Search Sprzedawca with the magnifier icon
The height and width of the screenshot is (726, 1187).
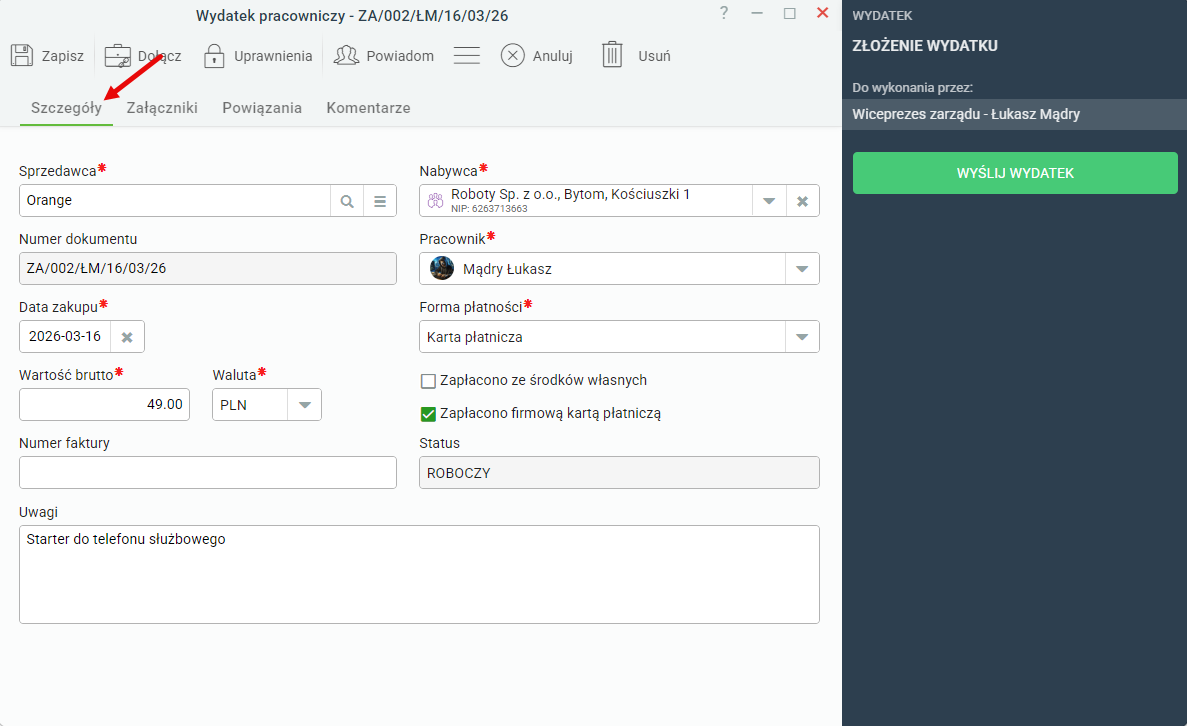pos(347,201)
